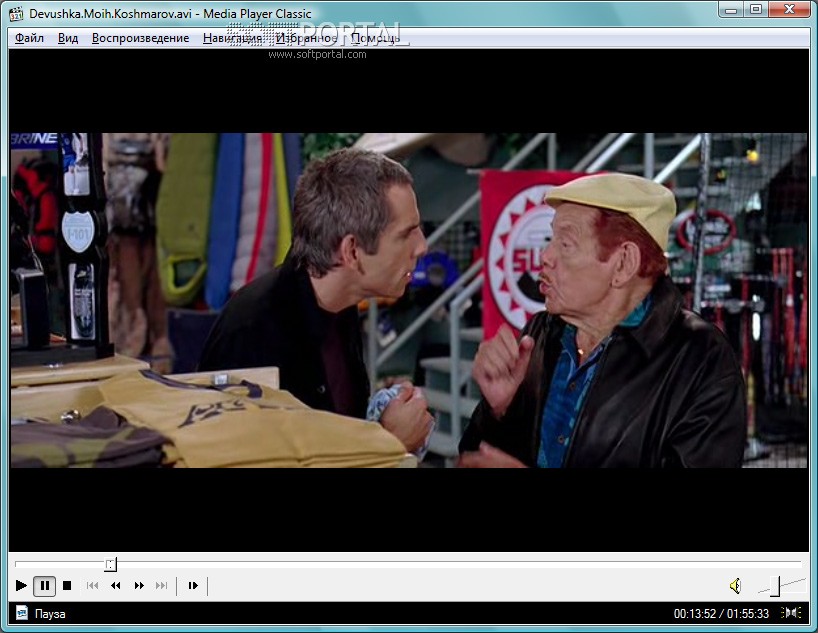Expand the Навигация menu
The width and height of the screenshot is (818, 633).
click(232, 38)
